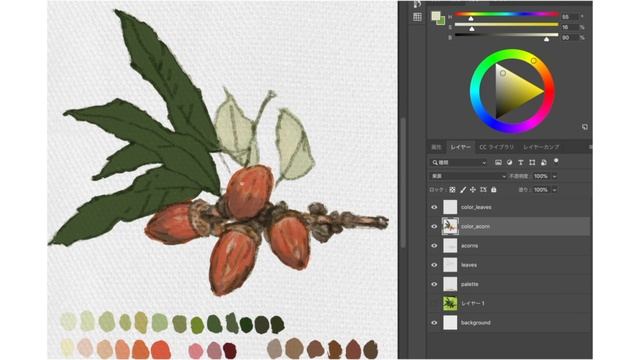Hide the leaves layer

click(434, 265)
